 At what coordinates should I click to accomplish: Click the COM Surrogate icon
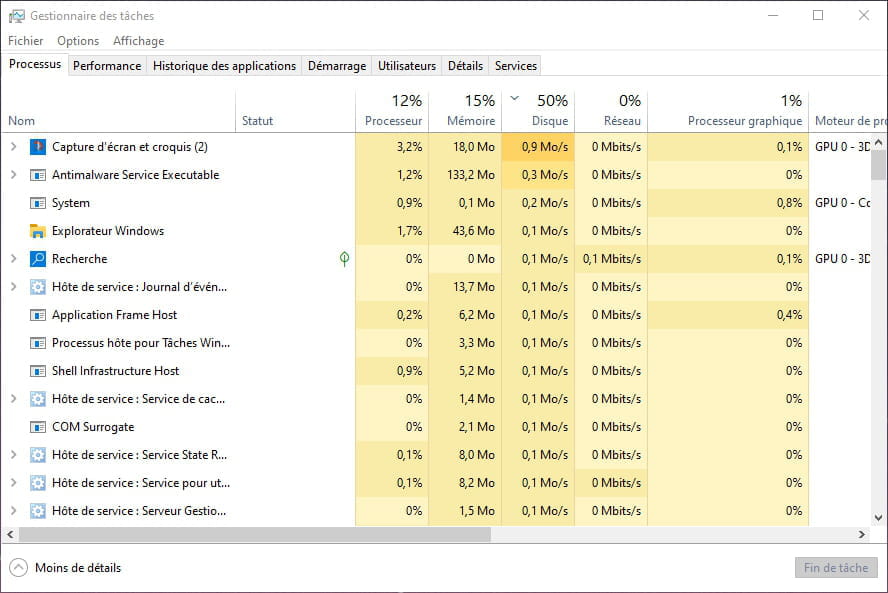click(x=37, y=427)
